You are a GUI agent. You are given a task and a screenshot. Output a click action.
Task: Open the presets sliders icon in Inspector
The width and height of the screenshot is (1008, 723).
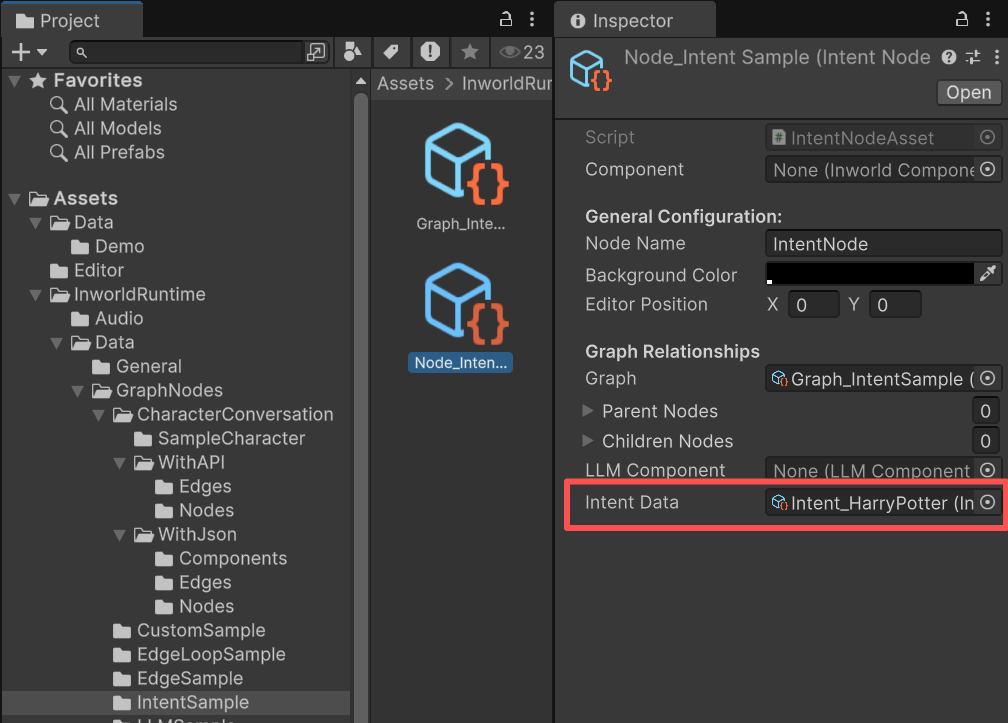click(x=971, y=58)
